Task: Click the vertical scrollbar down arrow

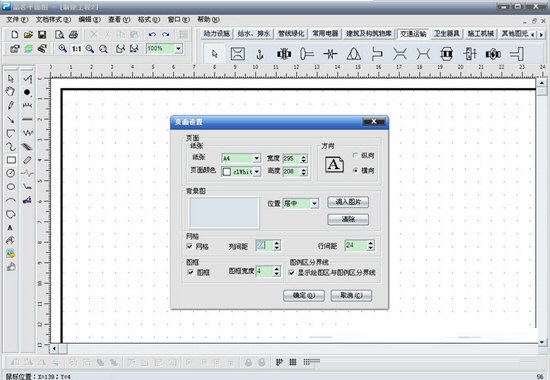Action: [542, 342]
